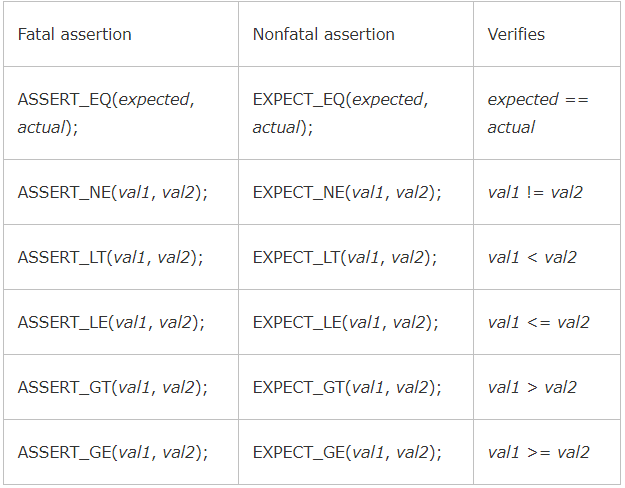The height and width of the screenshot is (488, 625).
Task: Click the "val1 < val2" cell
Action: [532, 257]
